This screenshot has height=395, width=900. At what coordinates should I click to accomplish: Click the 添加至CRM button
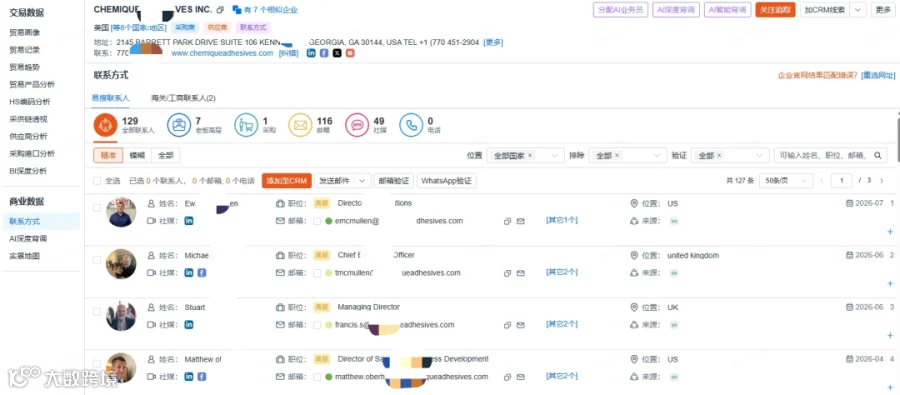pos(286,181)
